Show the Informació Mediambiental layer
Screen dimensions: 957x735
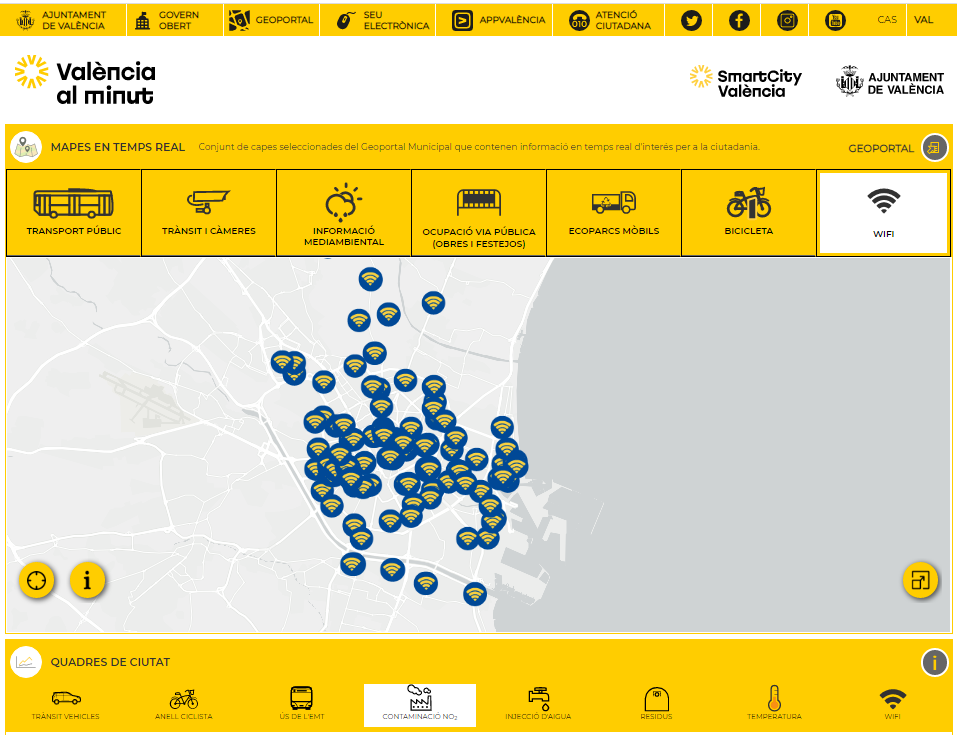[x=344, y=212]
